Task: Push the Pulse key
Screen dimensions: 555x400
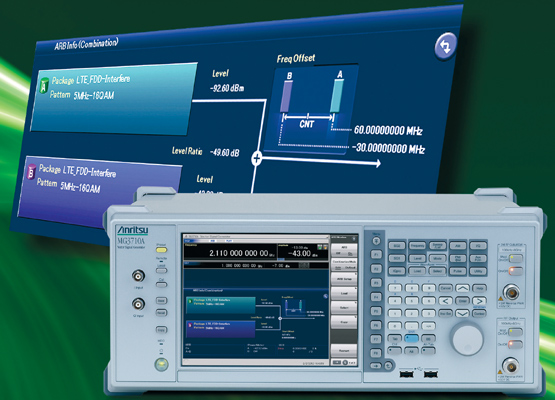Action: click(458, 271)
